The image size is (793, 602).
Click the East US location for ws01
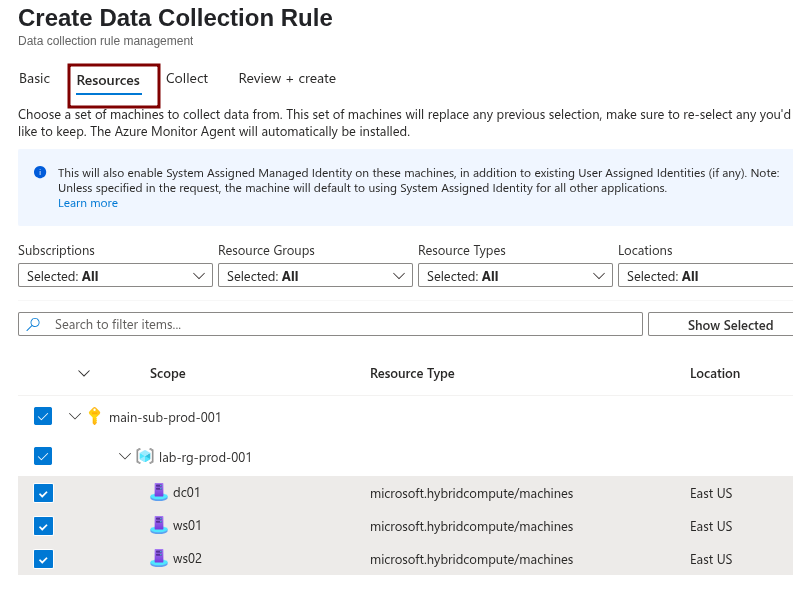(x=711, y=527)
